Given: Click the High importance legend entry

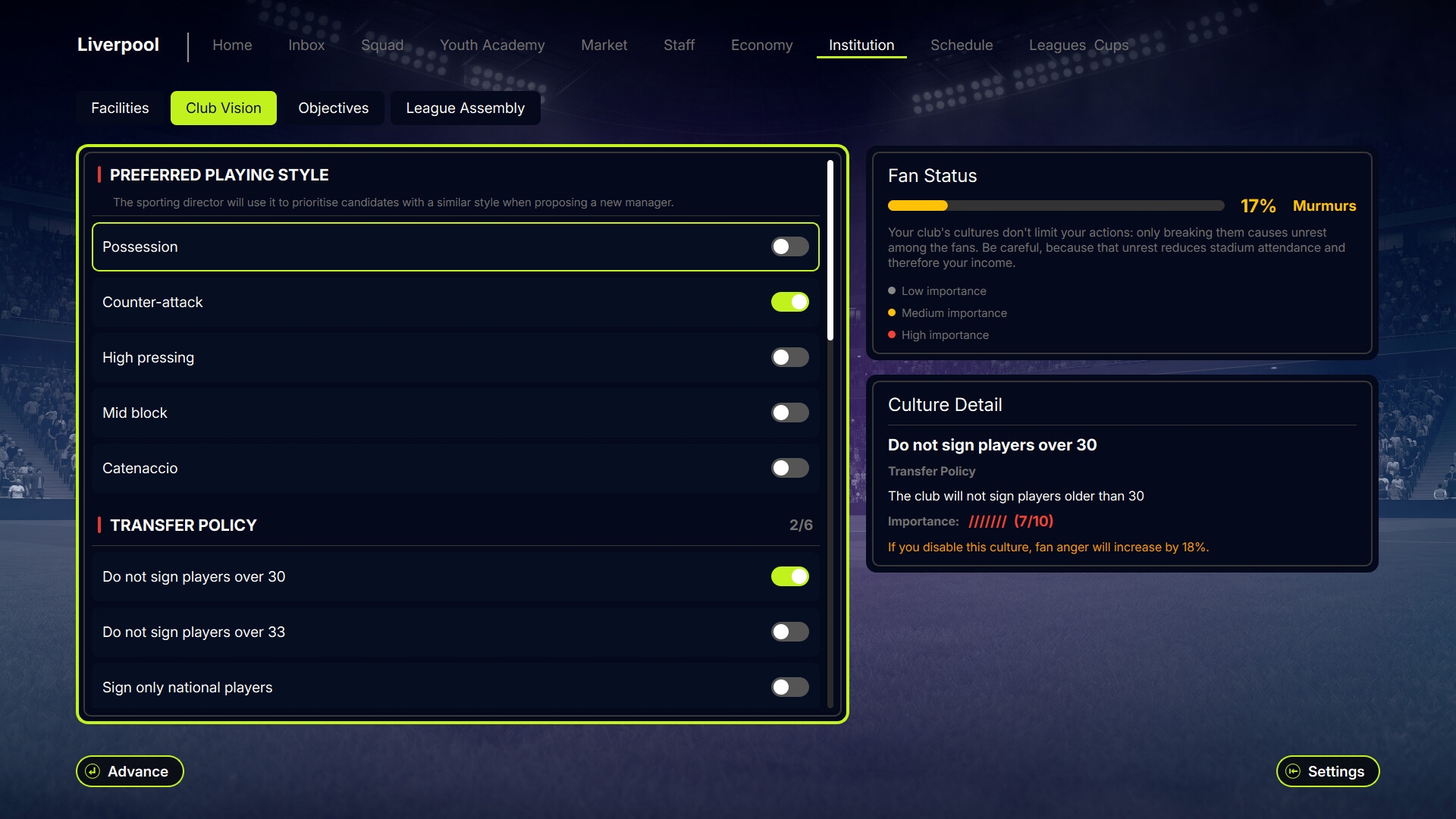Looking at the screenshot, I should coord(939,335).
